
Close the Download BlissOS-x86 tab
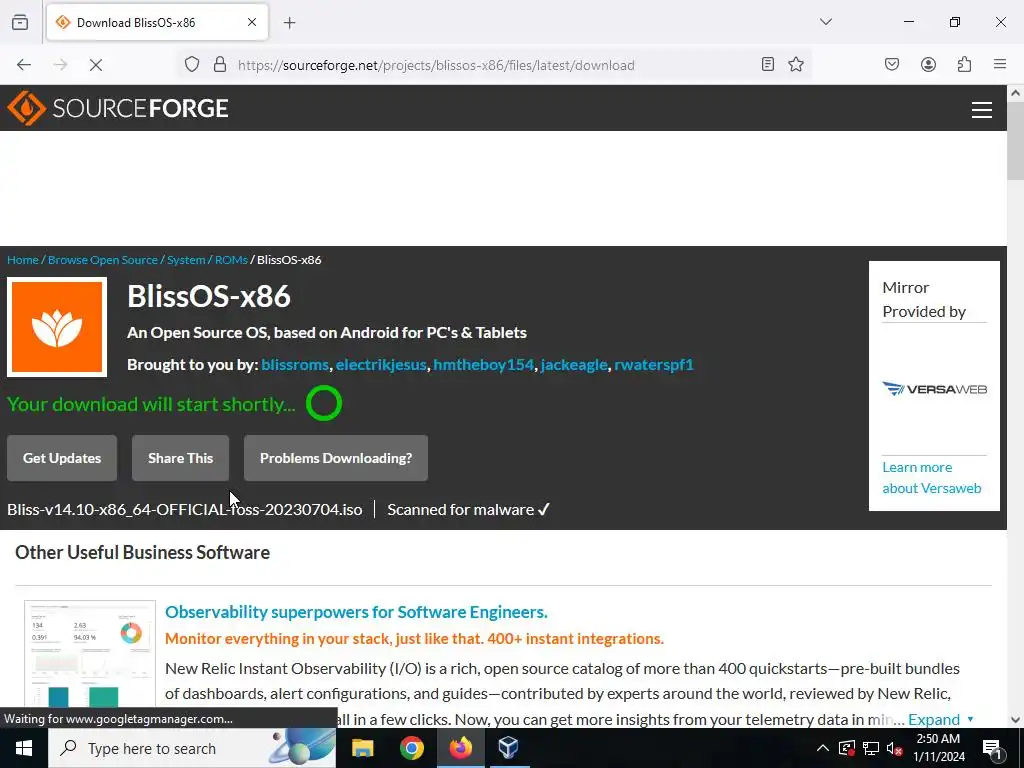click(252, 22)
